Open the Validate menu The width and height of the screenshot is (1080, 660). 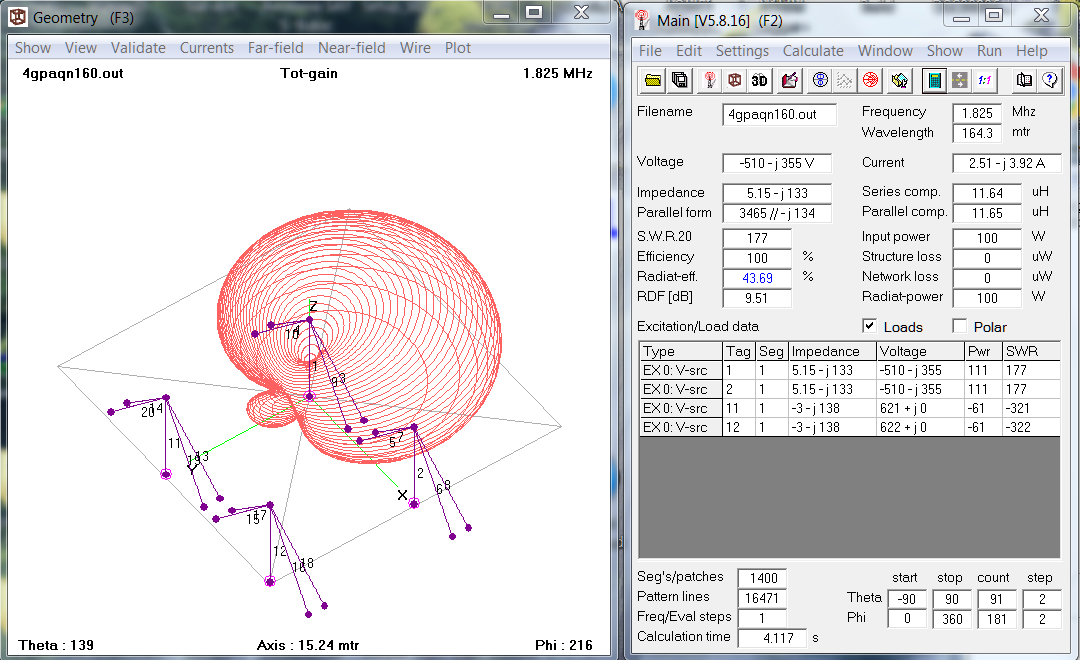pos(138,48)
